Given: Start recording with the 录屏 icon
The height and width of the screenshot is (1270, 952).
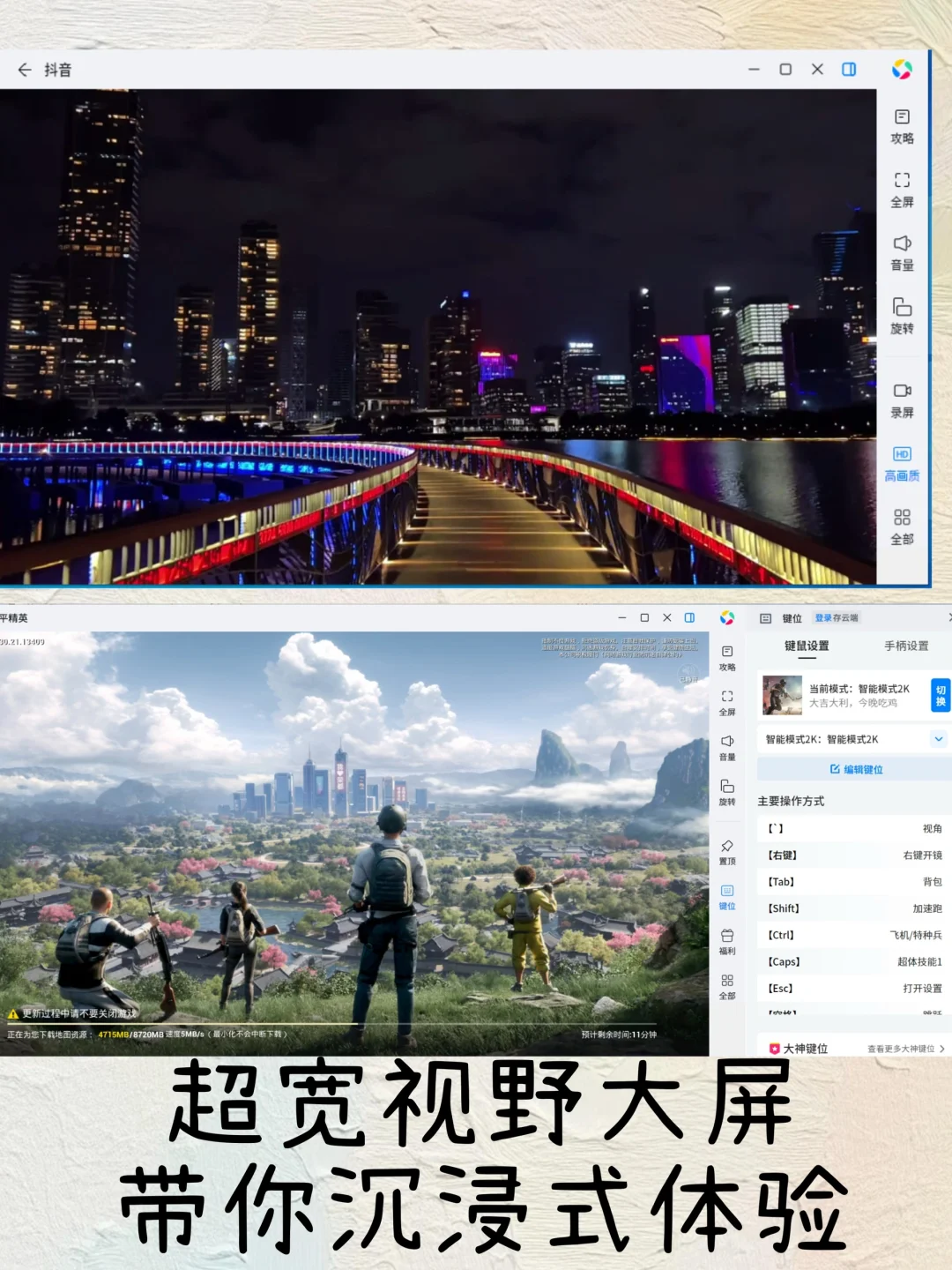Looking at the screenshot, I should [901, 398].
